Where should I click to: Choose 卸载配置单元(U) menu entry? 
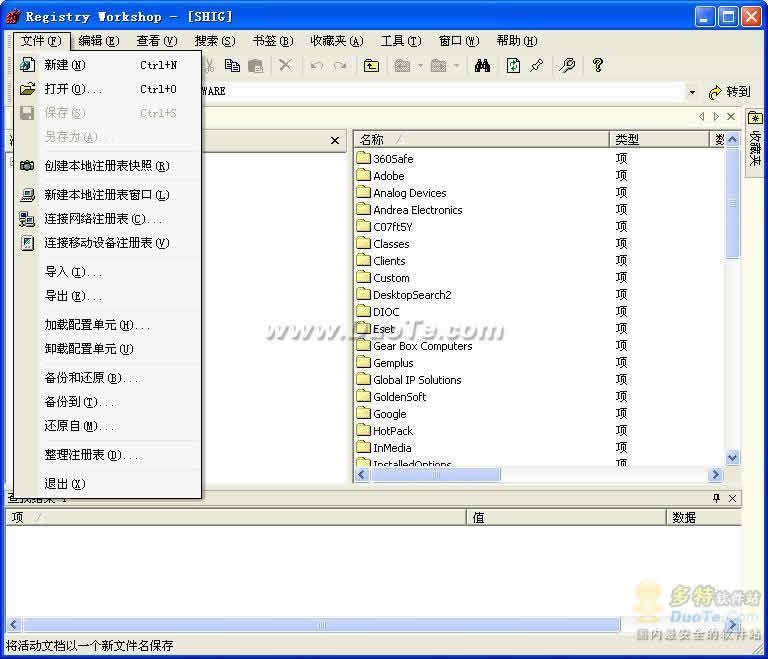tap(108, 348)
